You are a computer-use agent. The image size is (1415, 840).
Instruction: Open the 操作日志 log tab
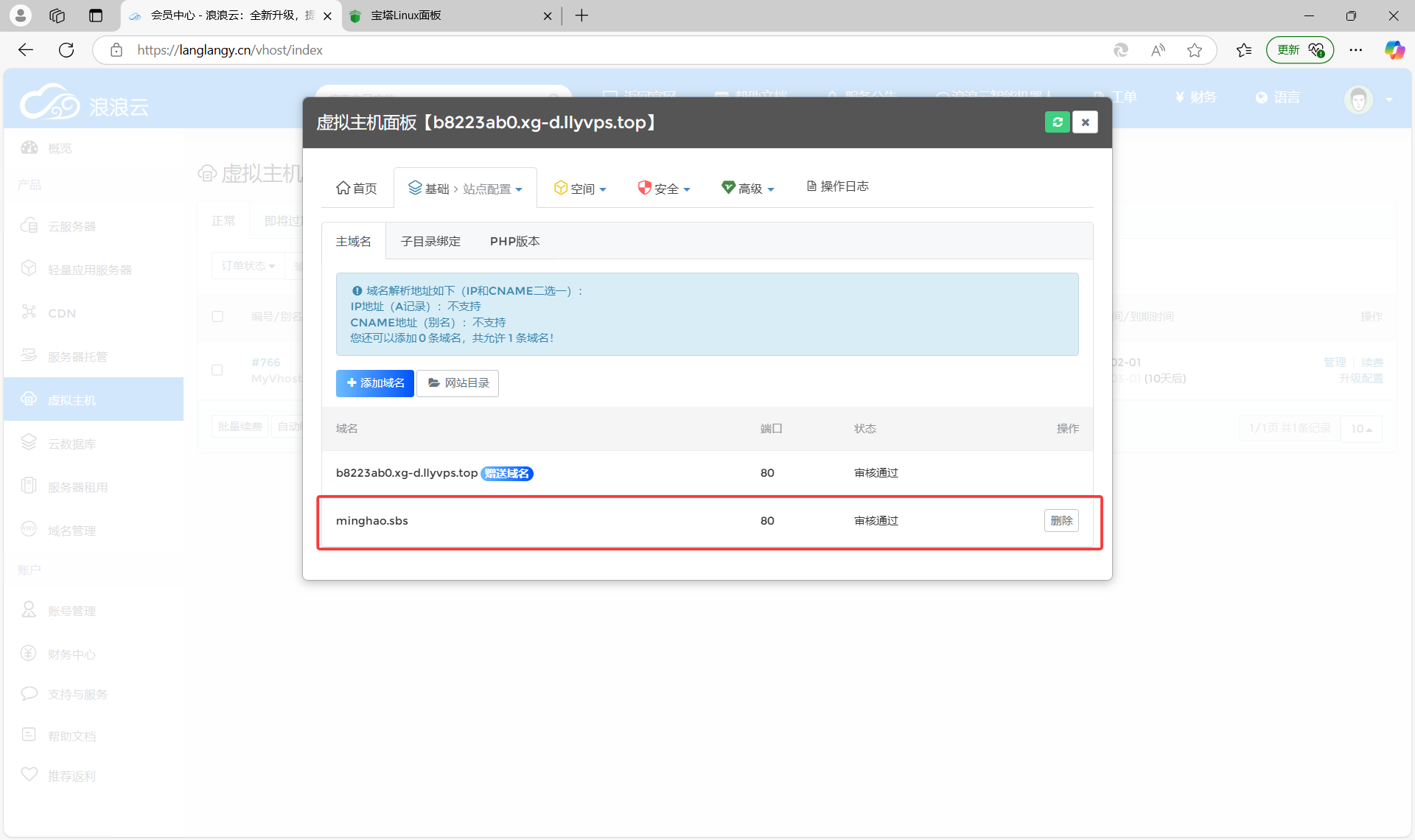click(x=838, y=186)
